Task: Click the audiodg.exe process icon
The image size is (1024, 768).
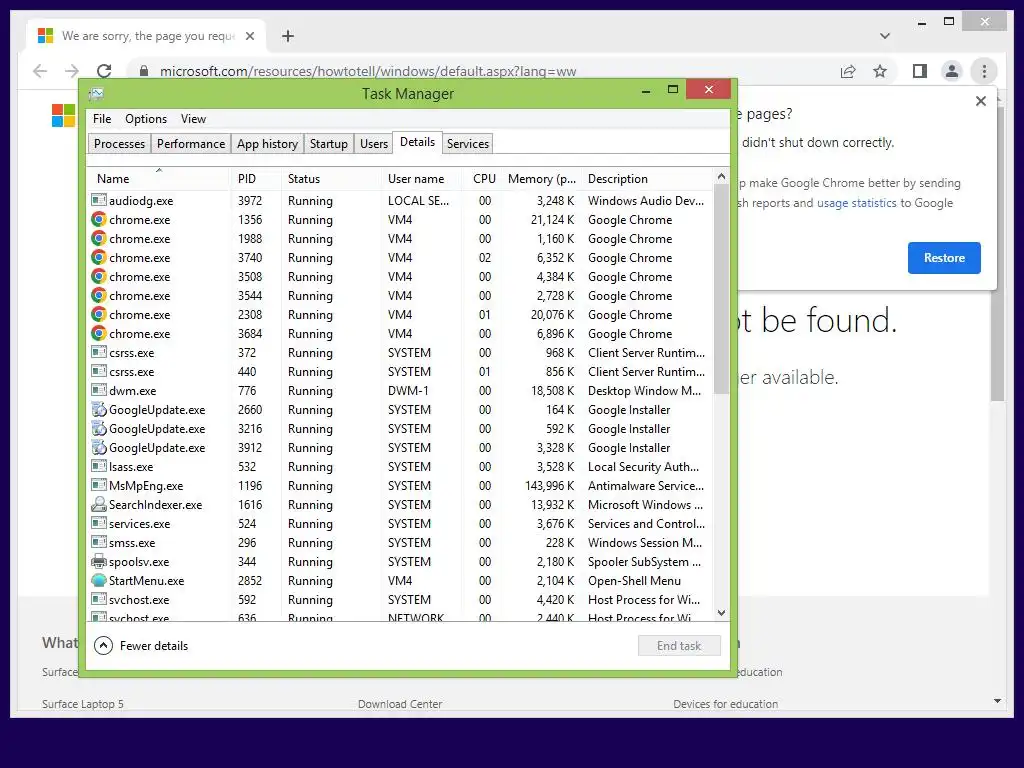Action: (x=99, y=200)
